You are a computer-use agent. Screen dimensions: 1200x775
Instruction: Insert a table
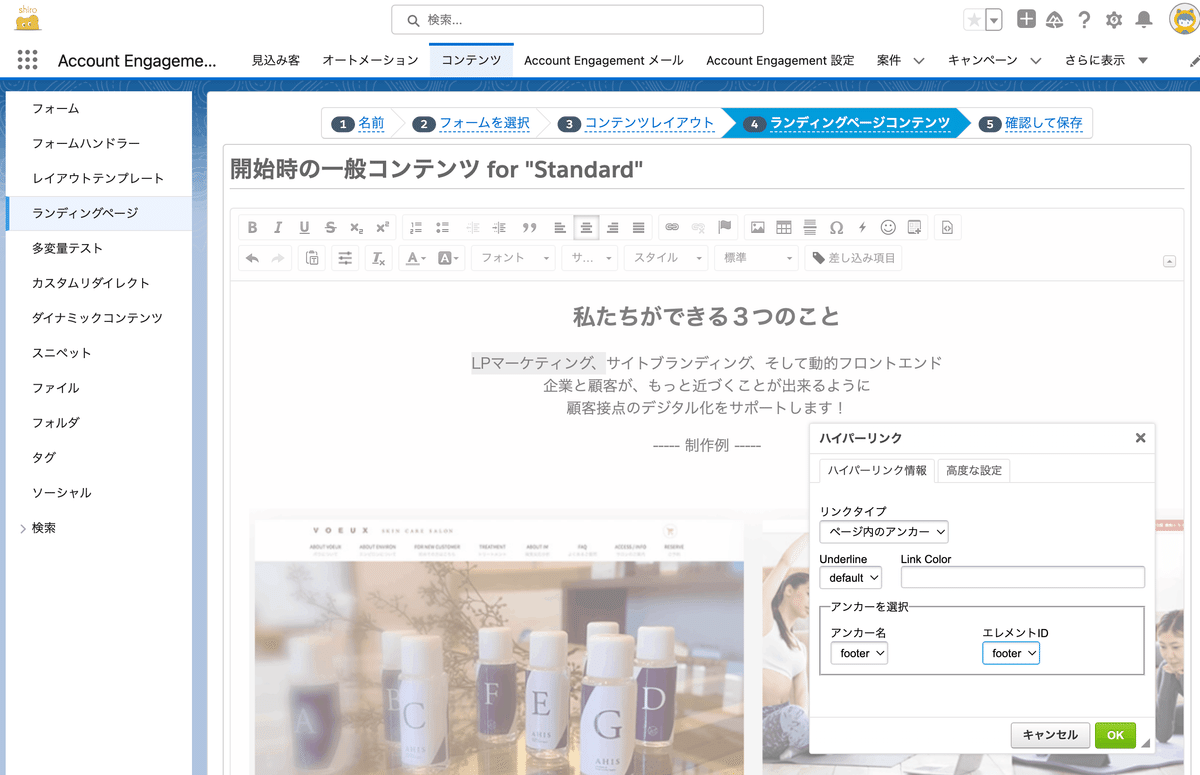[x=784, y=227]
